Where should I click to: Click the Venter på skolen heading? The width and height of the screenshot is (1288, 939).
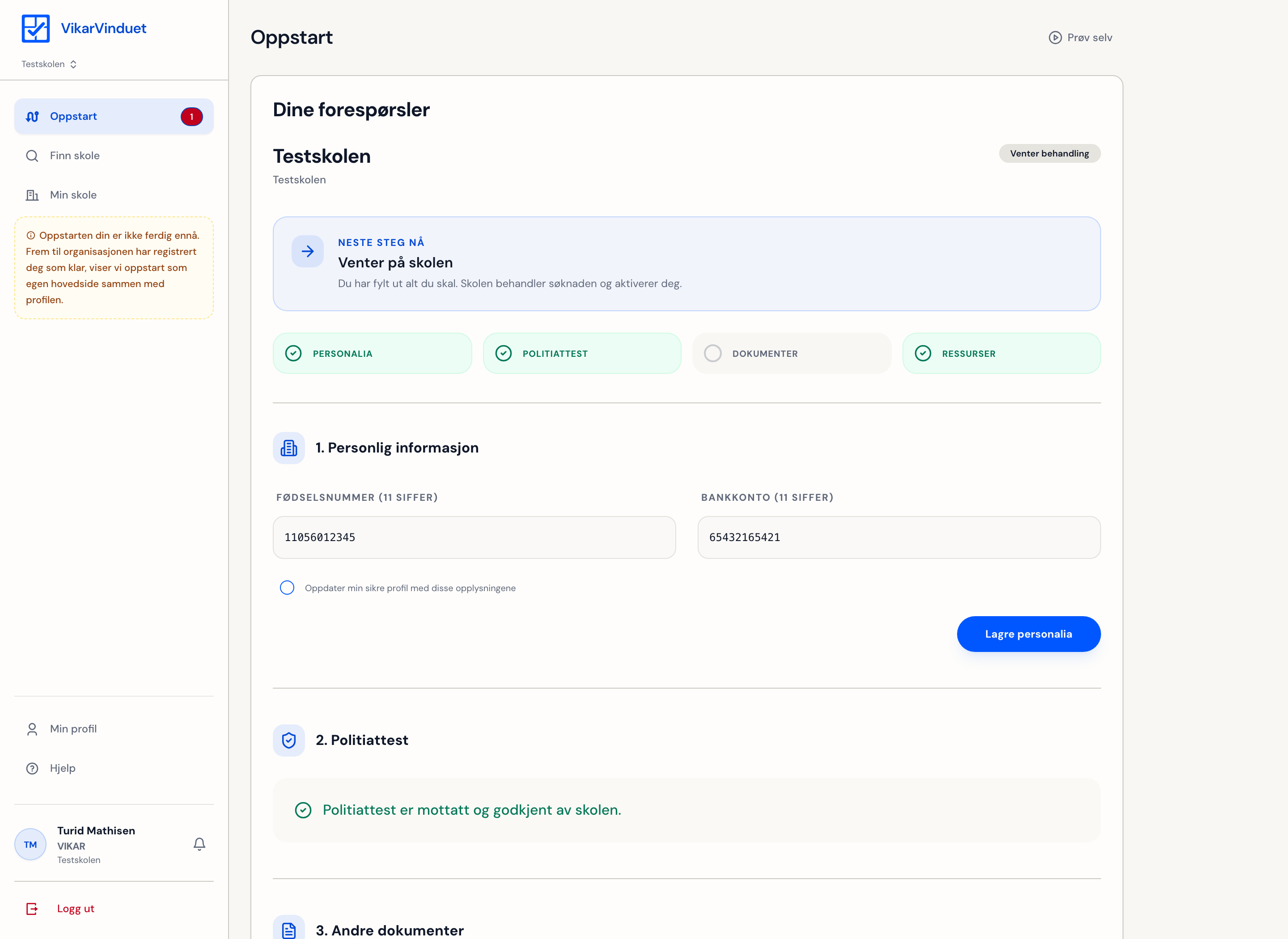(395, 262)
